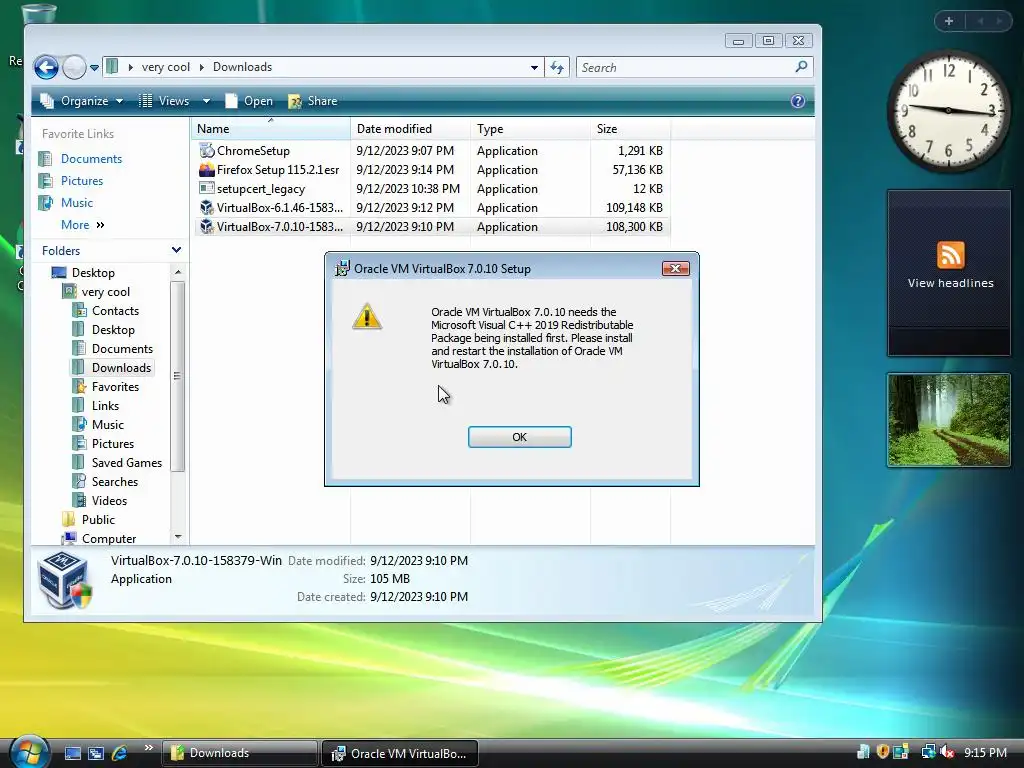Click the Share toolbar button
The height and width of the screenshot is (768, 1024).
[x=313, y=101]
